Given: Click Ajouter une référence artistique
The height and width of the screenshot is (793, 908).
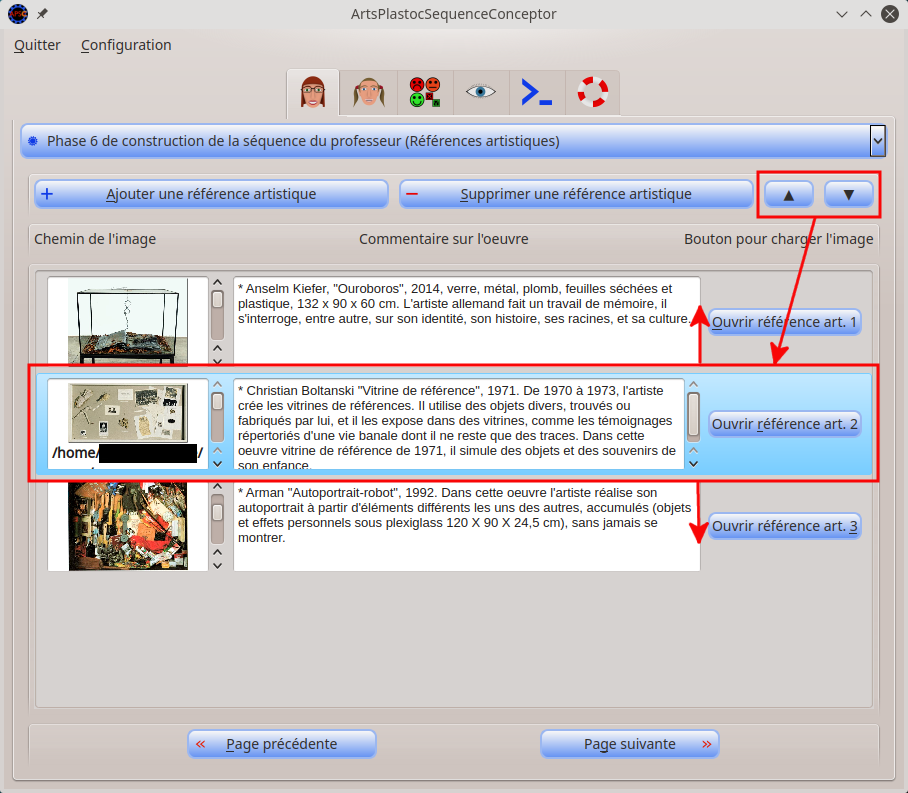Looking at the screenshot, I should [x=211, y=194].
